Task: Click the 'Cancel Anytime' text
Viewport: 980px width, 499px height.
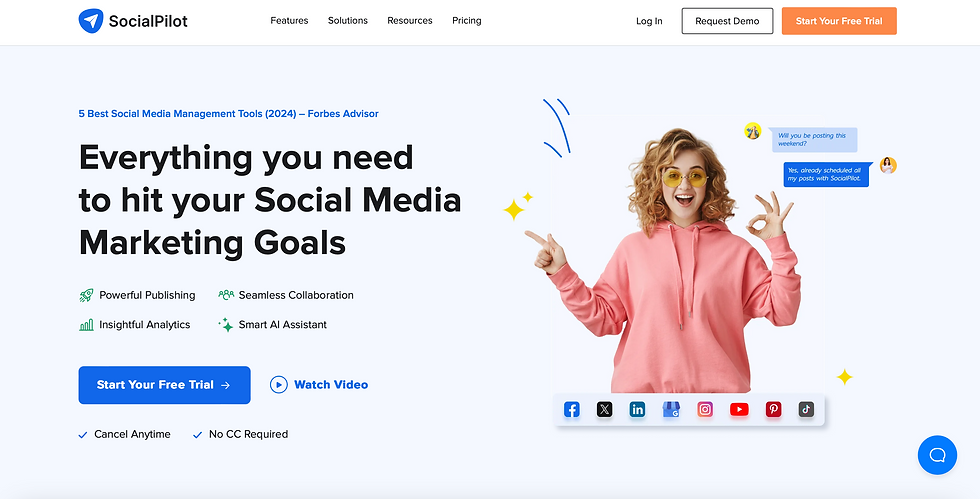Action: 132,434
